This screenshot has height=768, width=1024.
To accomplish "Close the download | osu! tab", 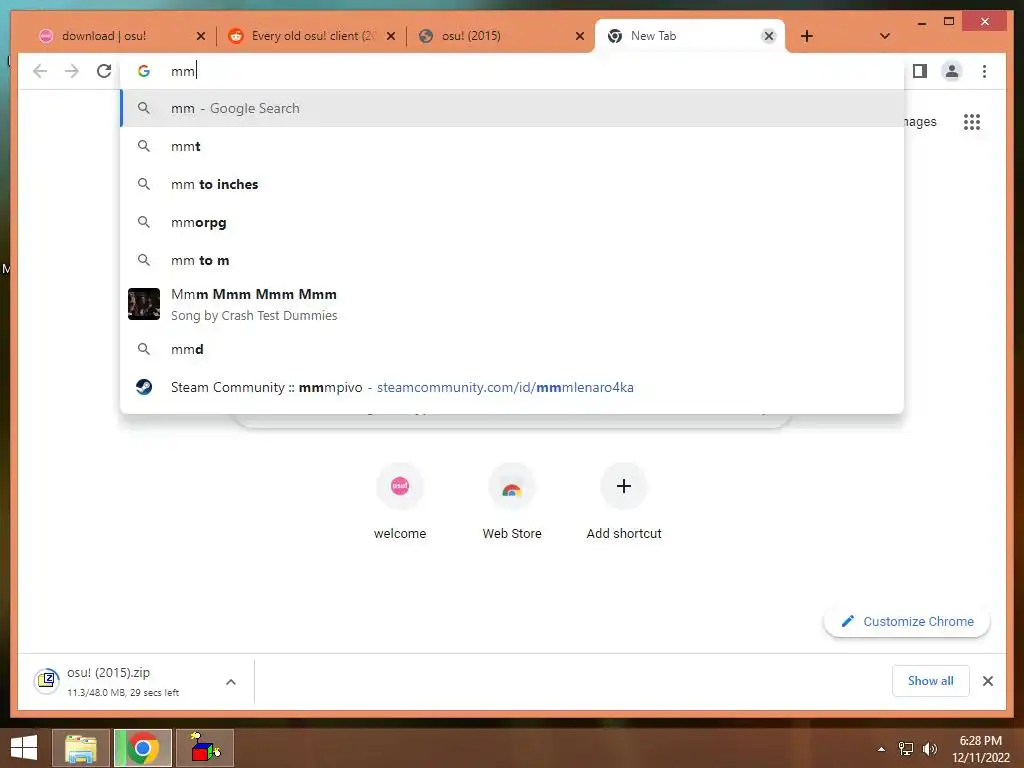I will (200, 36).
